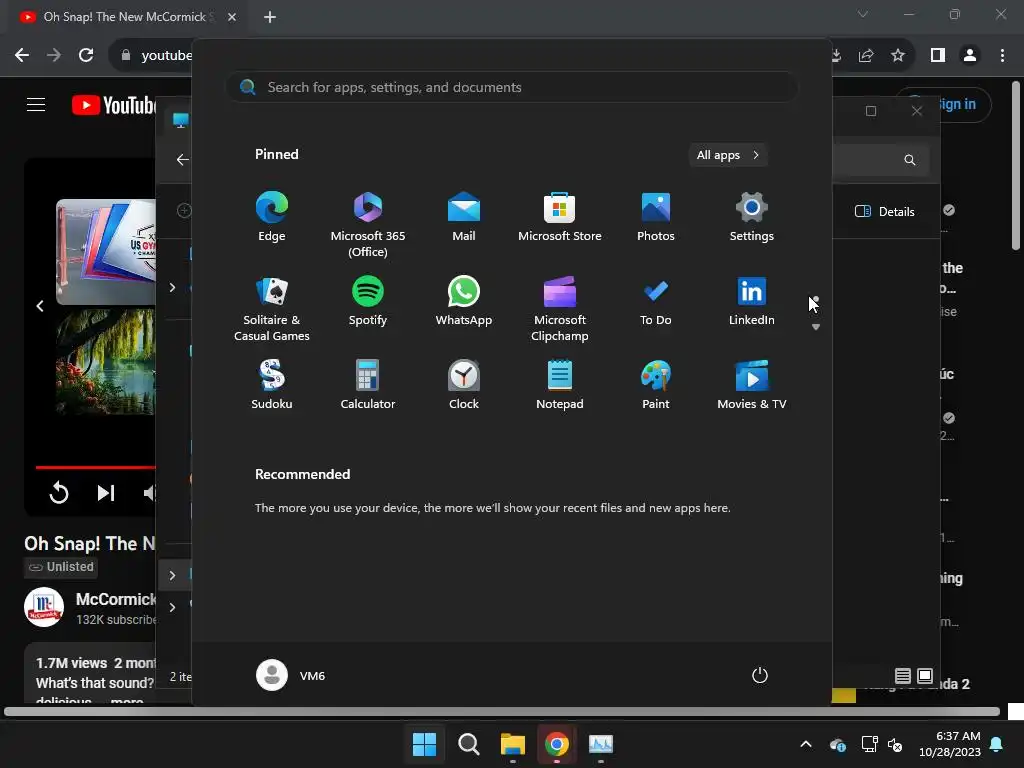Viewport: 1024px width, 768px height.
Task: Open taskbar Search
Action: 468,744
